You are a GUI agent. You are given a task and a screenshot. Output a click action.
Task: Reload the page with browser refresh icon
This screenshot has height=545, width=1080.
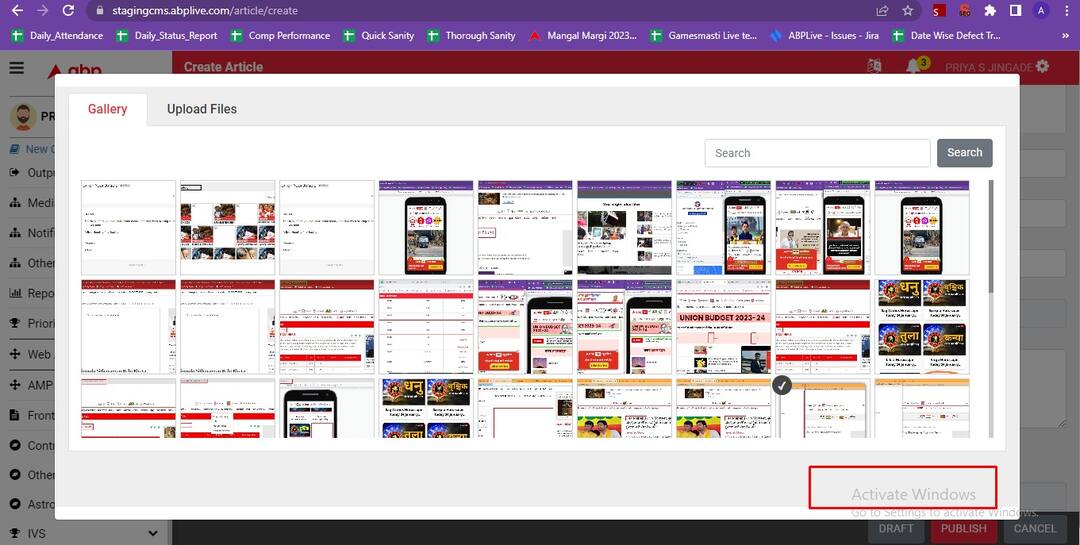point(68,11)
